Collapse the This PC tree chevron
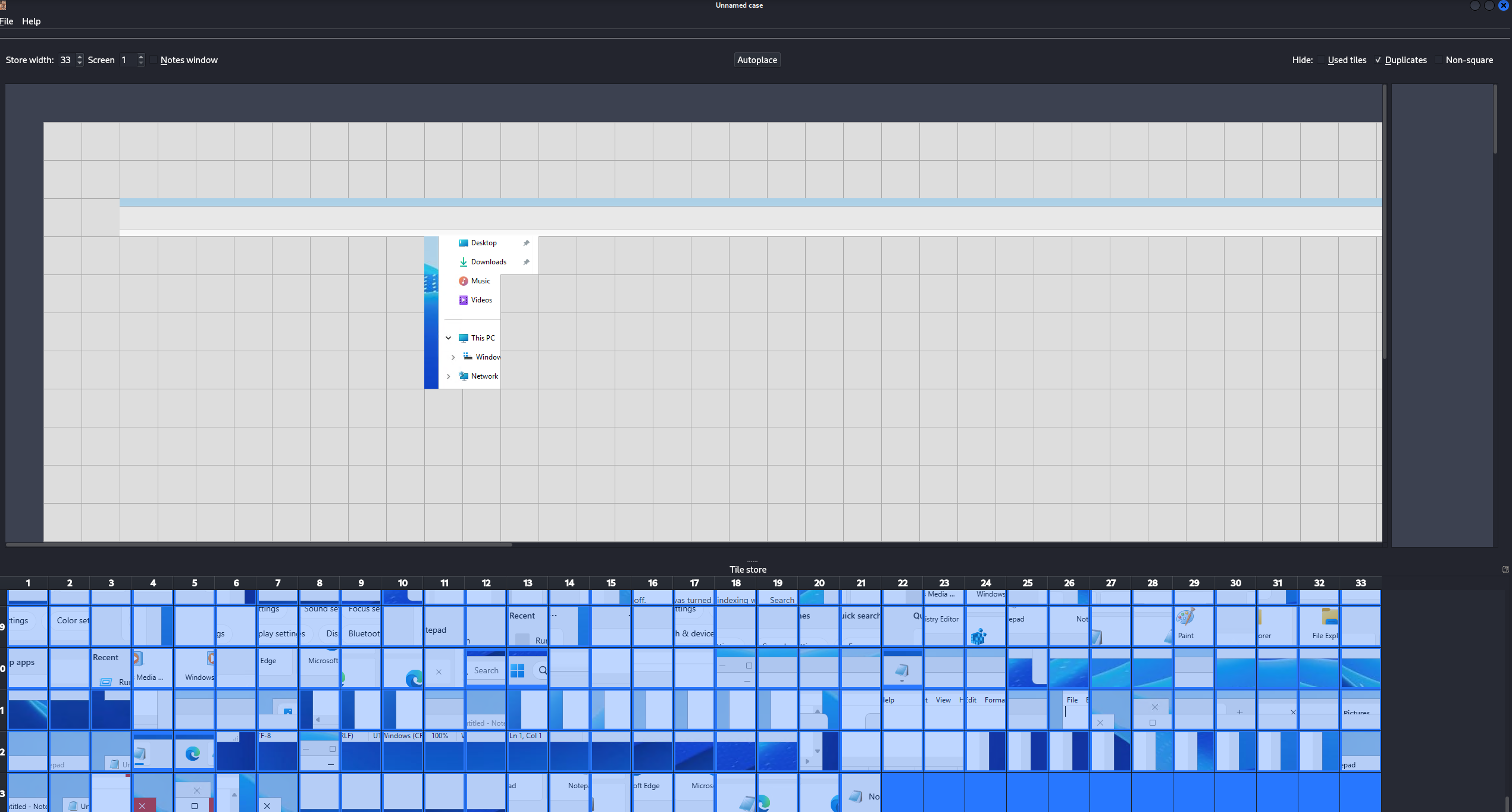The height and width of the screenshot is (812, 1512). (x=449, y=338)
